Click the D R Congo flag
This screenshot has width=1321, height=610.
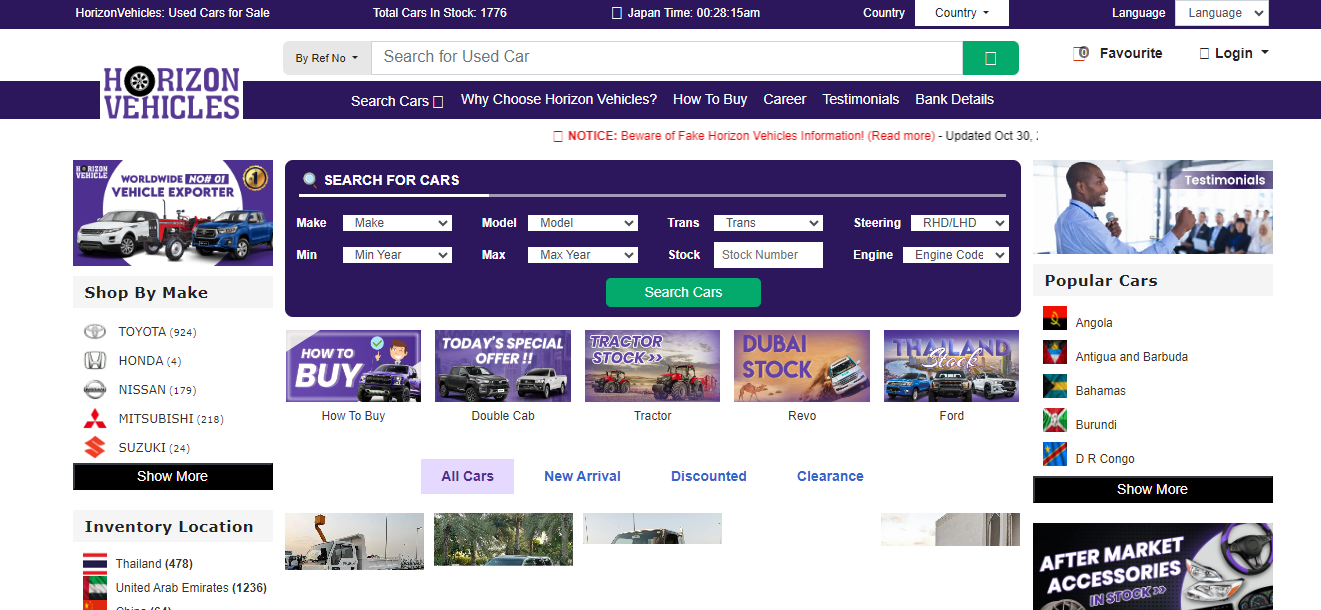point(1055,455)
